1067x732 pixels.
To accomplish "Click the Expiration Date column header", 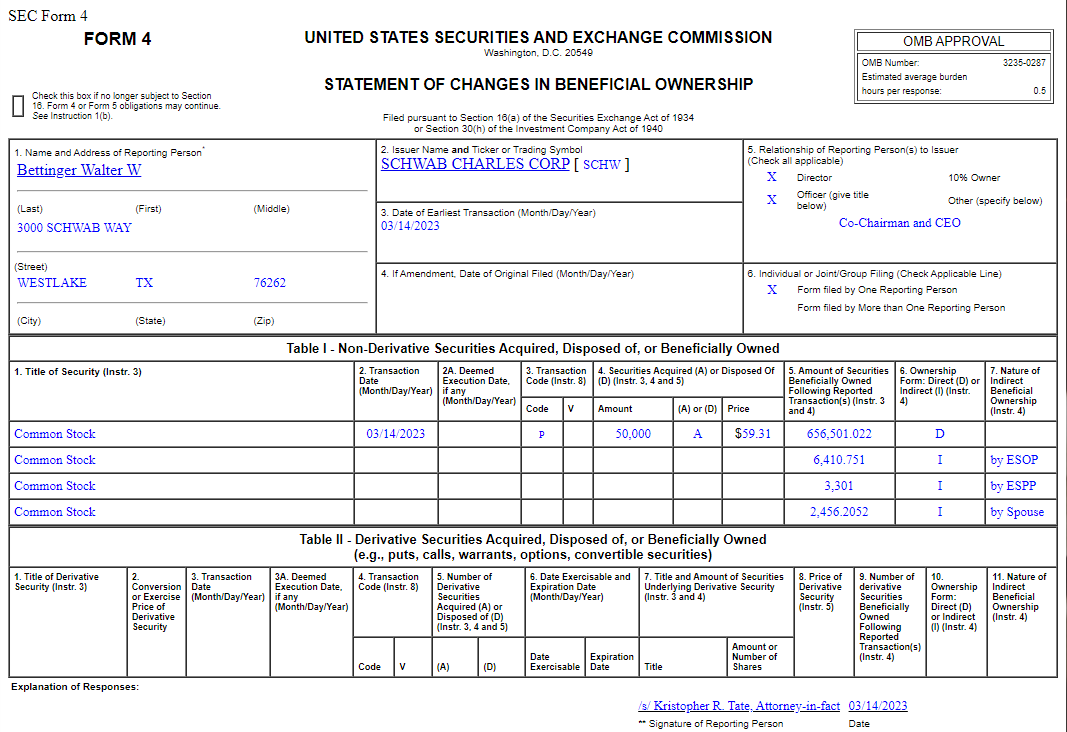I will coord(611,662).
